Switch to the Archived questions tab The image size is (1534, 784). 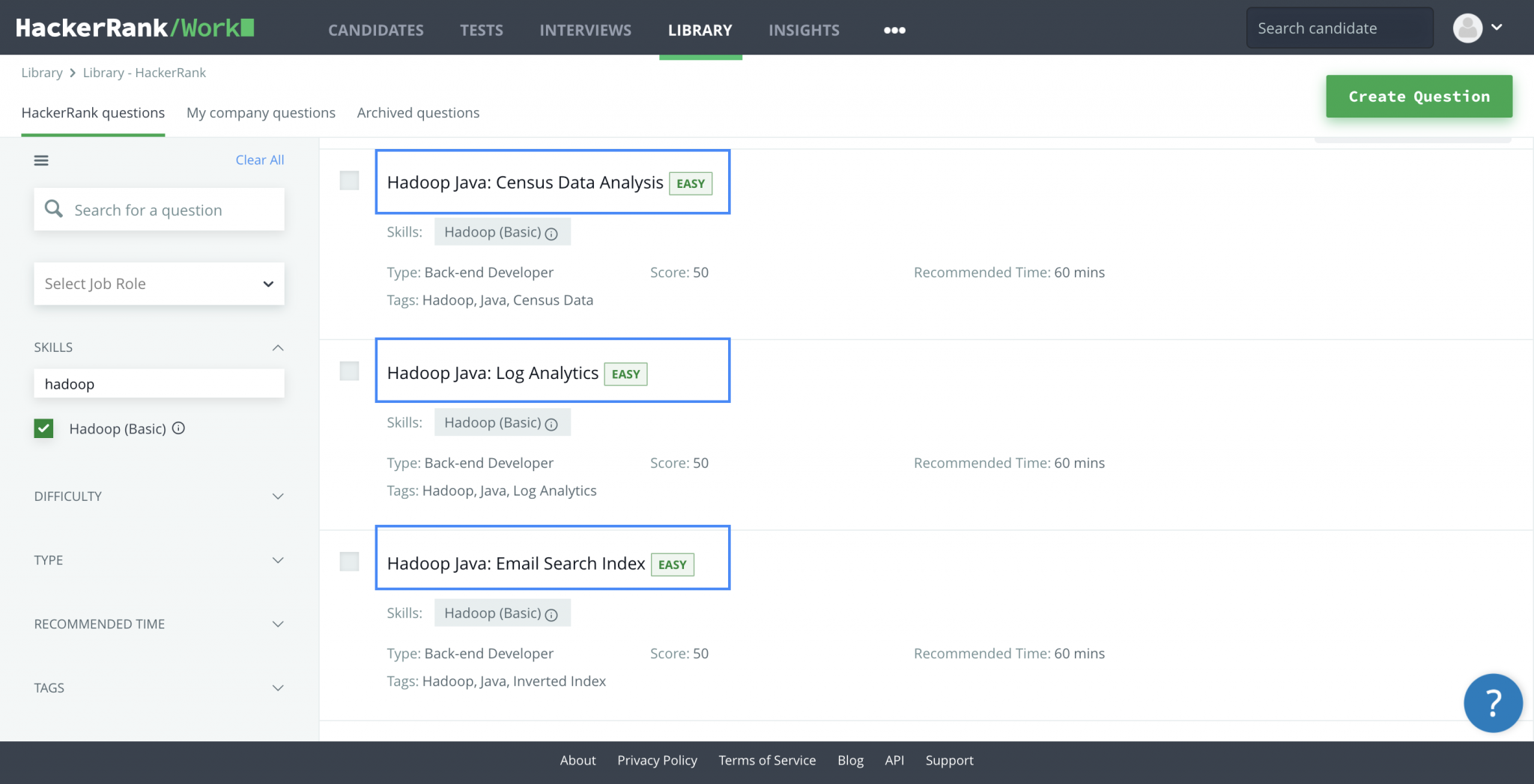click(418, 112)
